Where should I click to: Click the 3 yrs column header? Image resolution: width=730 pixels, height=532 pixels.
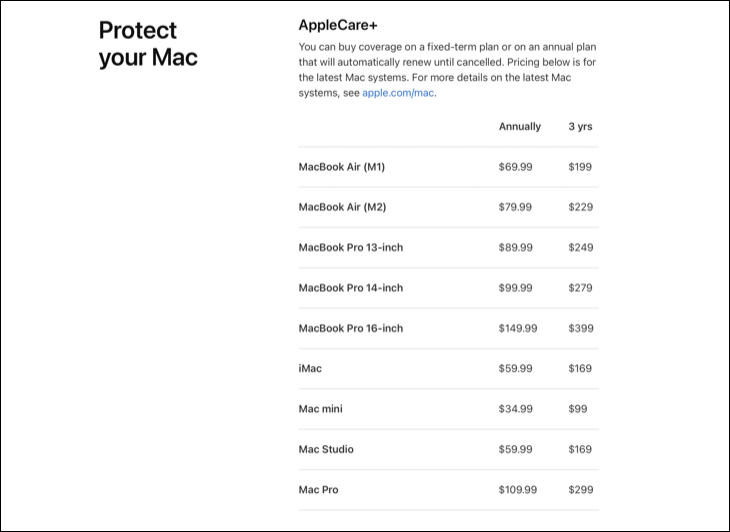tap(580, 127)
